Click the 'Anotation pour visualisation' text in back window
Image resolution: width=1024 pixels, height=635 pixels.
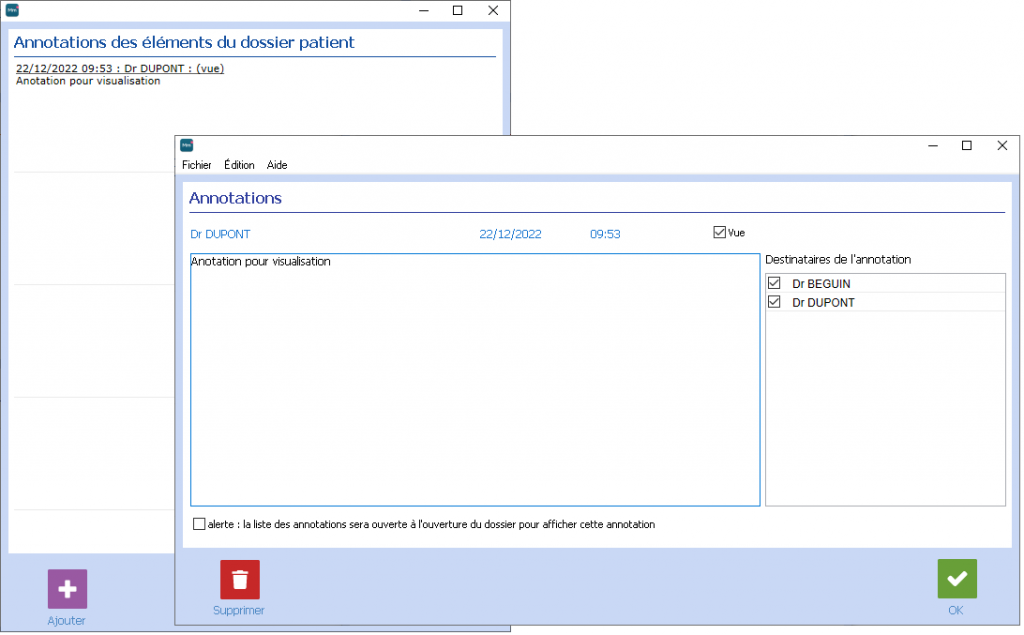88,81
